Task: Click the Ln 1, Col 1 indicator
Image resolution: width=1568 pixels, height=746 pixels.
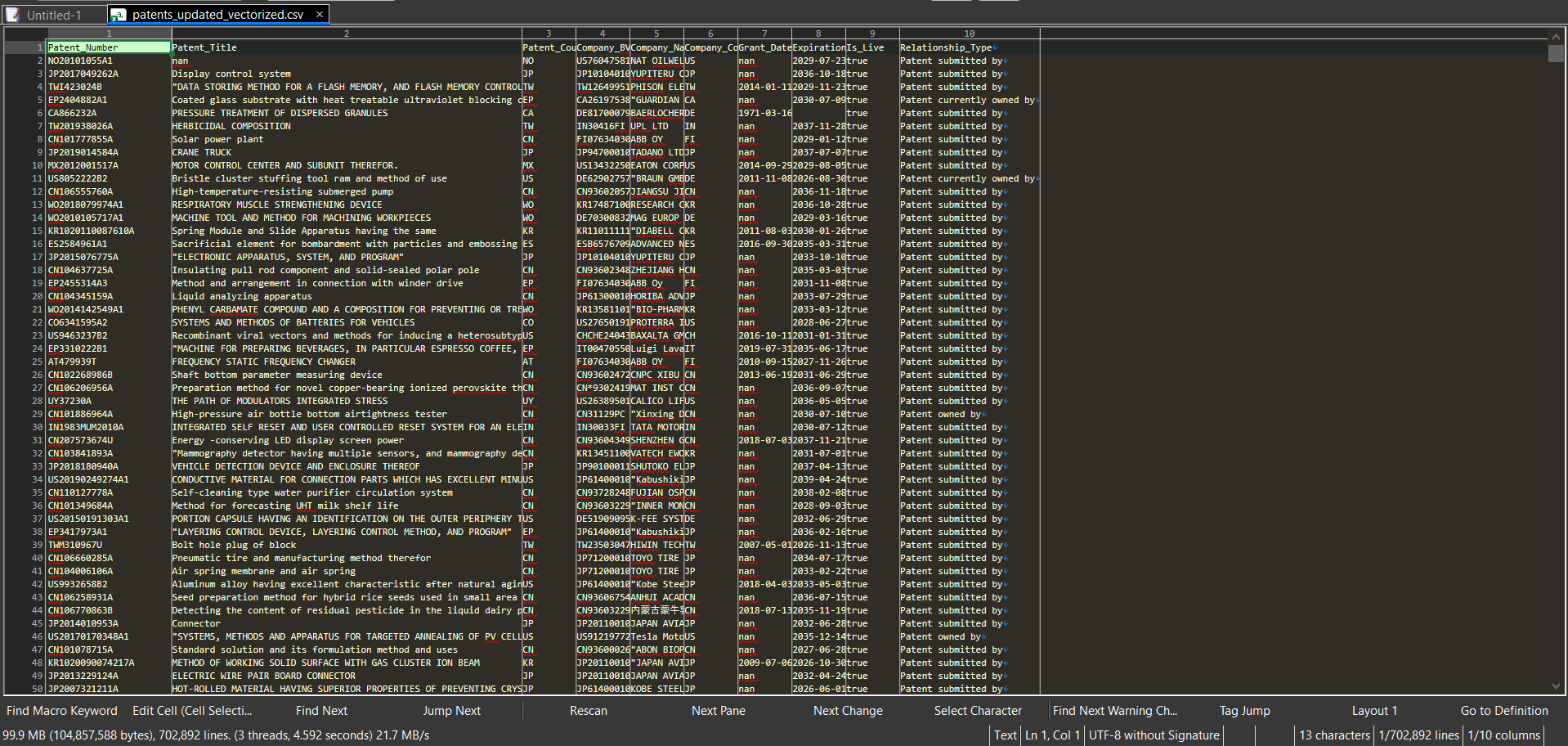Action: 1052,735
